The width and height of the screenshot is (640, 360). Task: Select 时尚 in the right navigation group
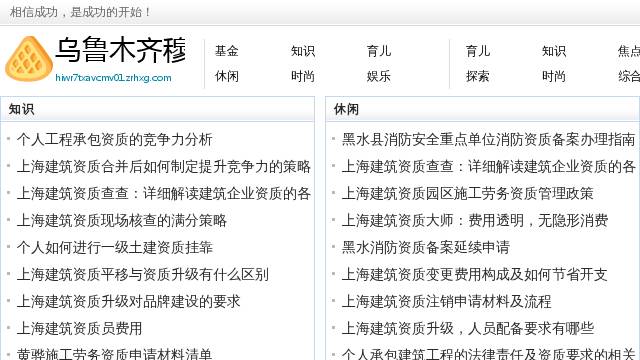click(553, 76)
